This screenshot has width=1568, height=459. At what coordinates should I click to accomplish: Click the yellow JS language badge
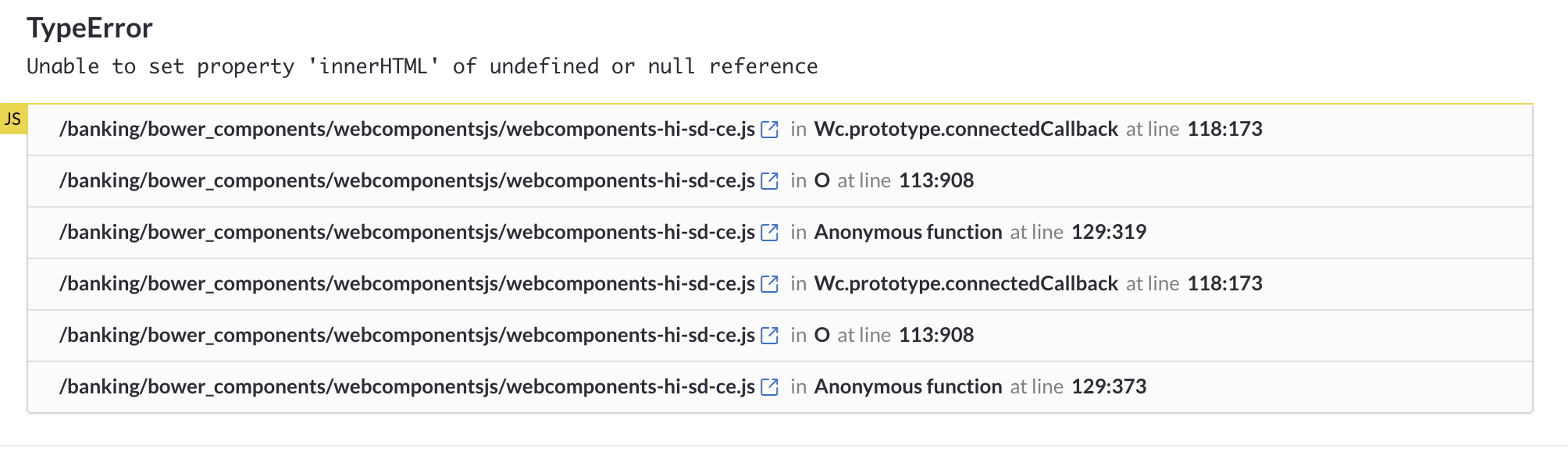(x=14, y=117)
